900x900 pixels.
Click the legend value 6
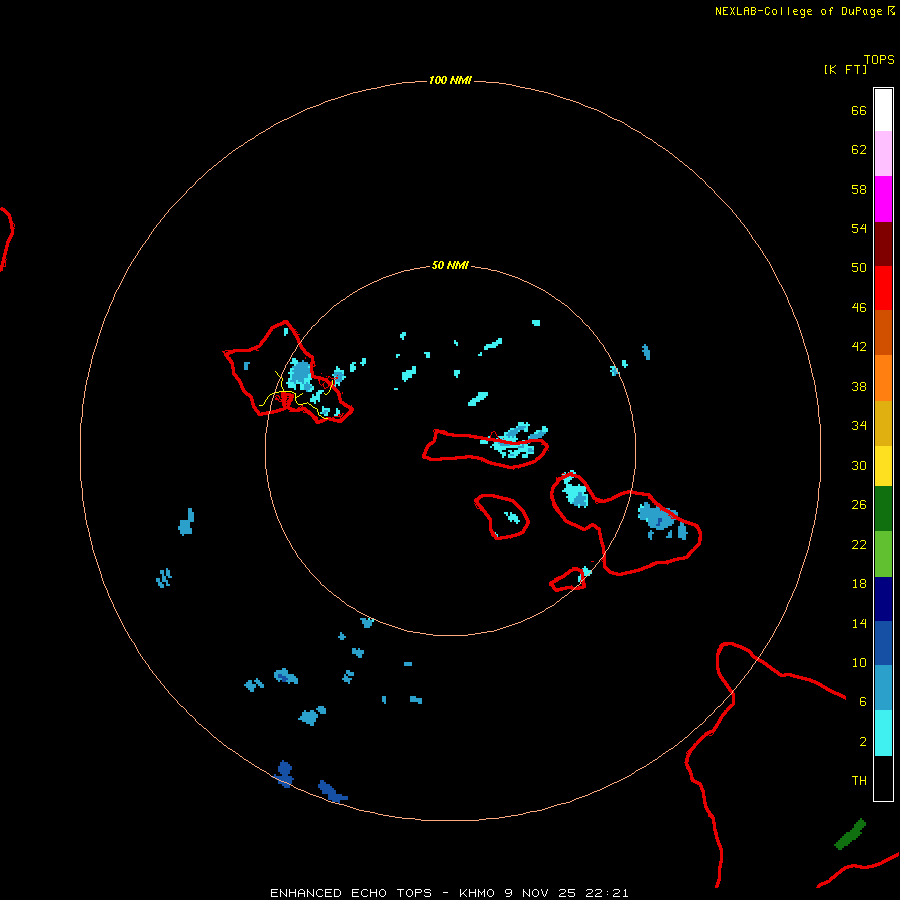click(x=863, y=702)
